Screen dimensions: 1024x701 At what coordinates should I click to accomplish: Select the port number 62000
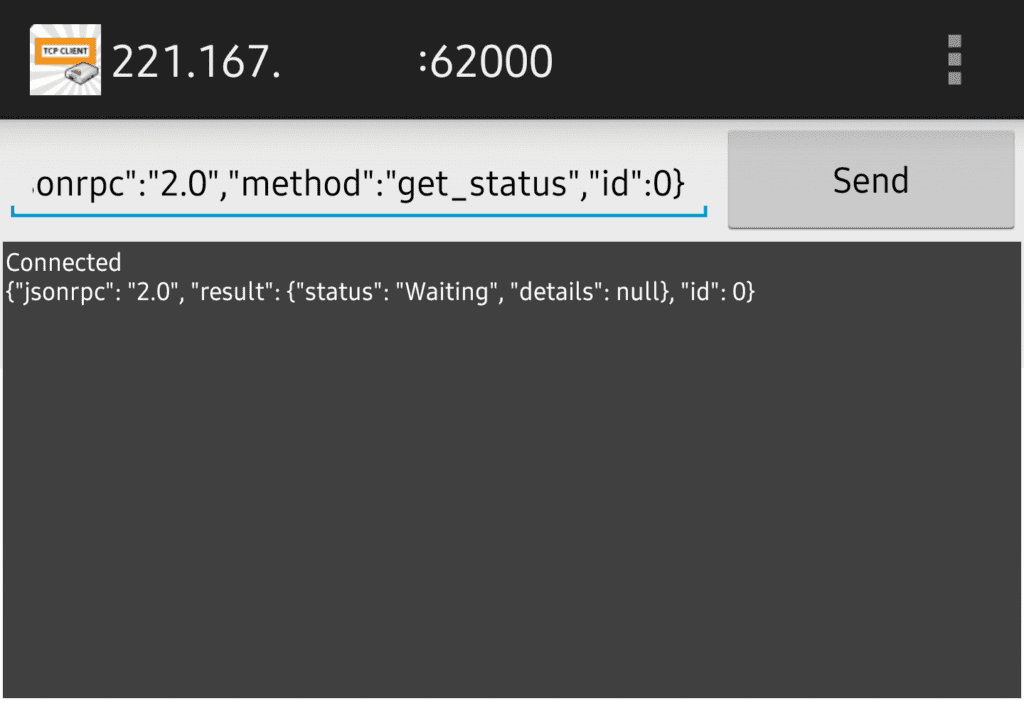coord(486,60)
